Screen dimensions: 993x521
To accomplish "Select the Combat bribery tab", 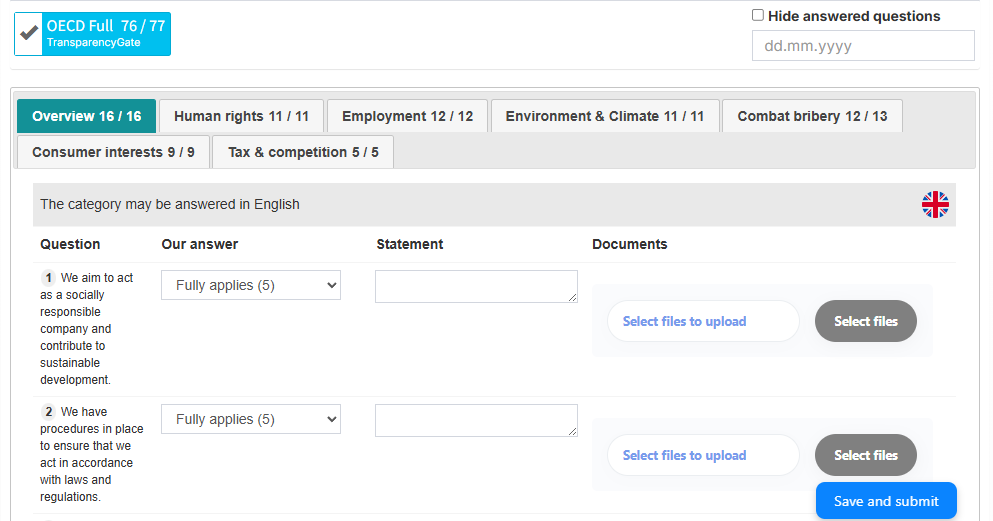I will point(812,116).
